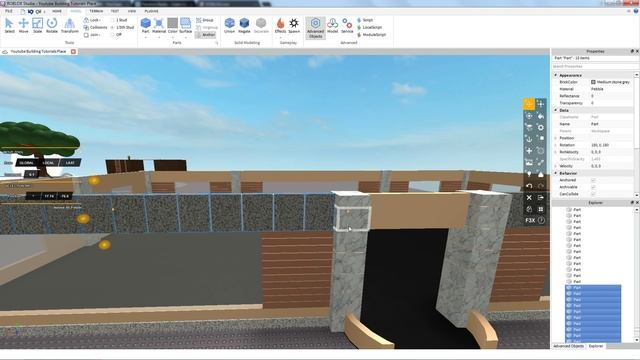Insert a ModuleScript
640x360 pixels.
[371, 35]
